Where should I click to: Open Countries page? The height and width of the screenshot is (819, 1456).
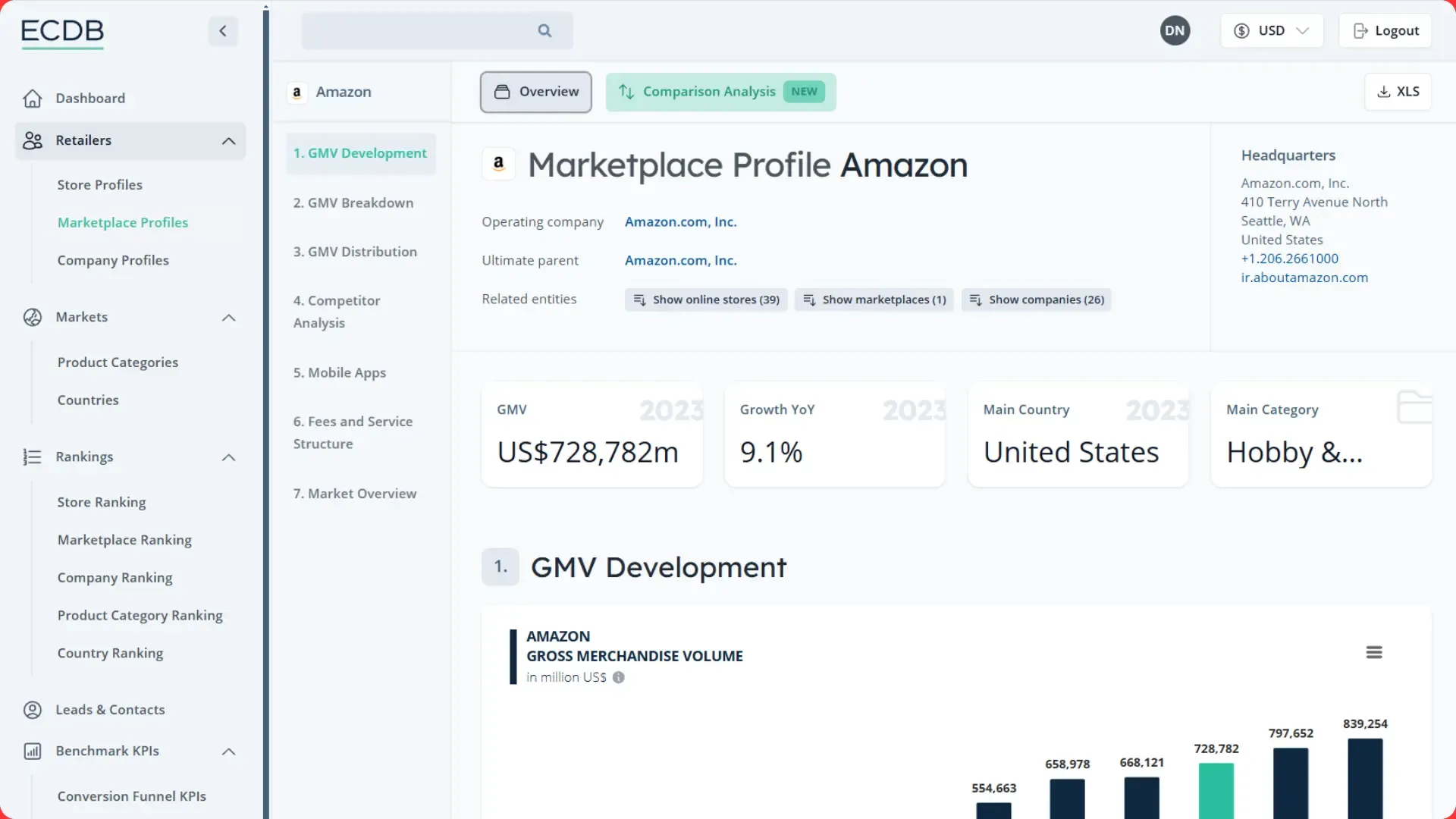(x=88, y=400)
